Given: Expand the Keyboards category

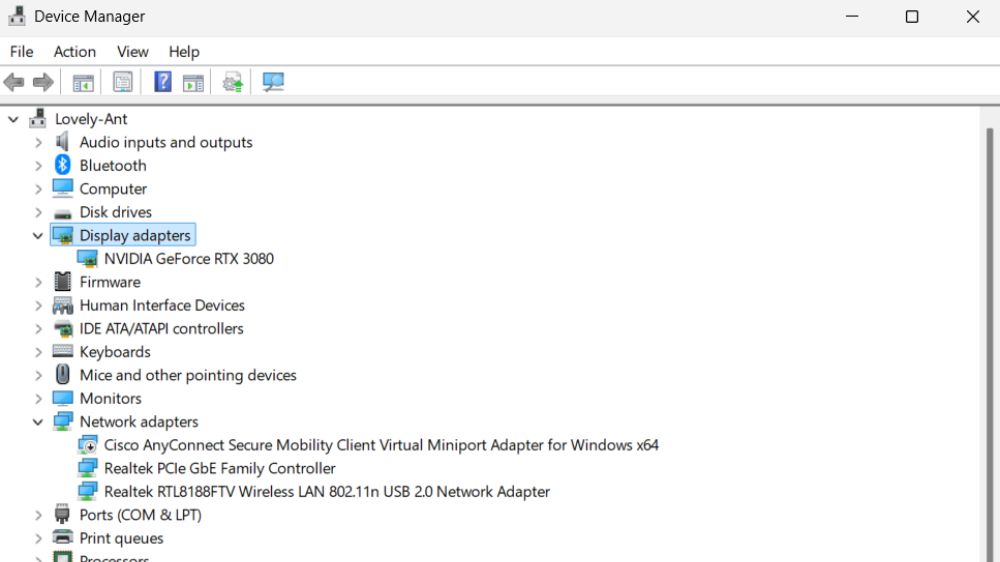Looking at the screenshot, I should point(38,352).
